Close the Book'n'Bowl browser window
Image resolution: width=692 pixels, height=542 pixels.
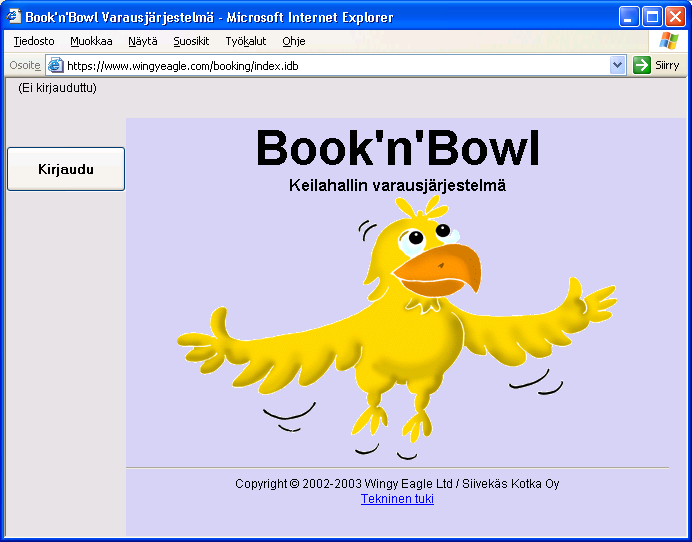tap(675, 17)
